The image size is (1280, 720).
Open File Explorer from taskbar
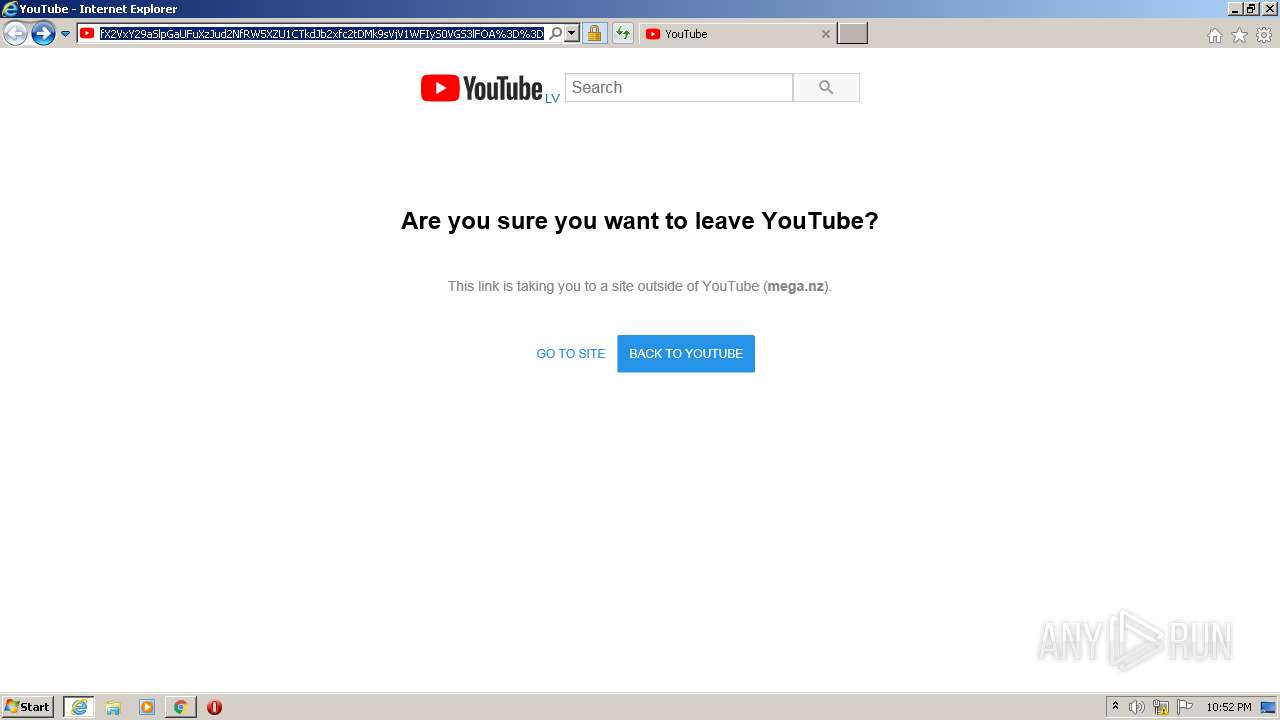click(113, 707)
